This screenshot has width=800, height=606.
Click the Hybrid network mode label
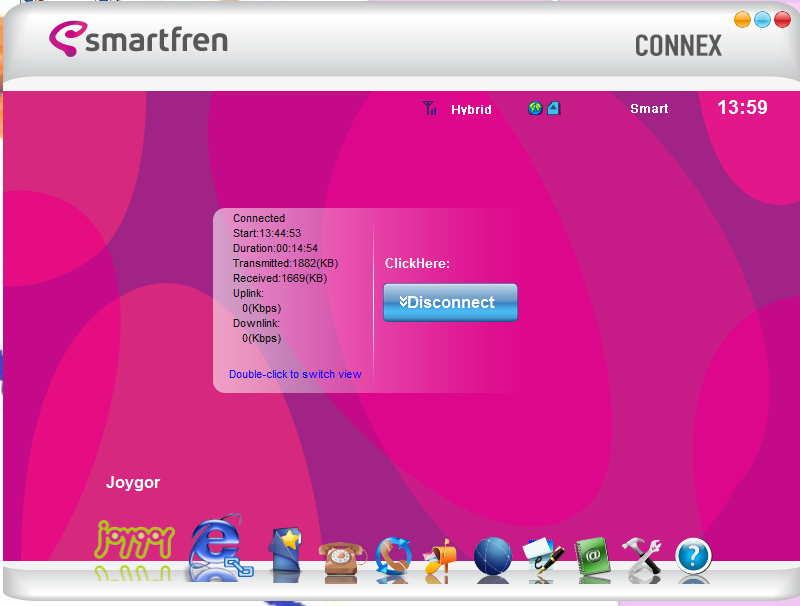(x=471, y=110)
